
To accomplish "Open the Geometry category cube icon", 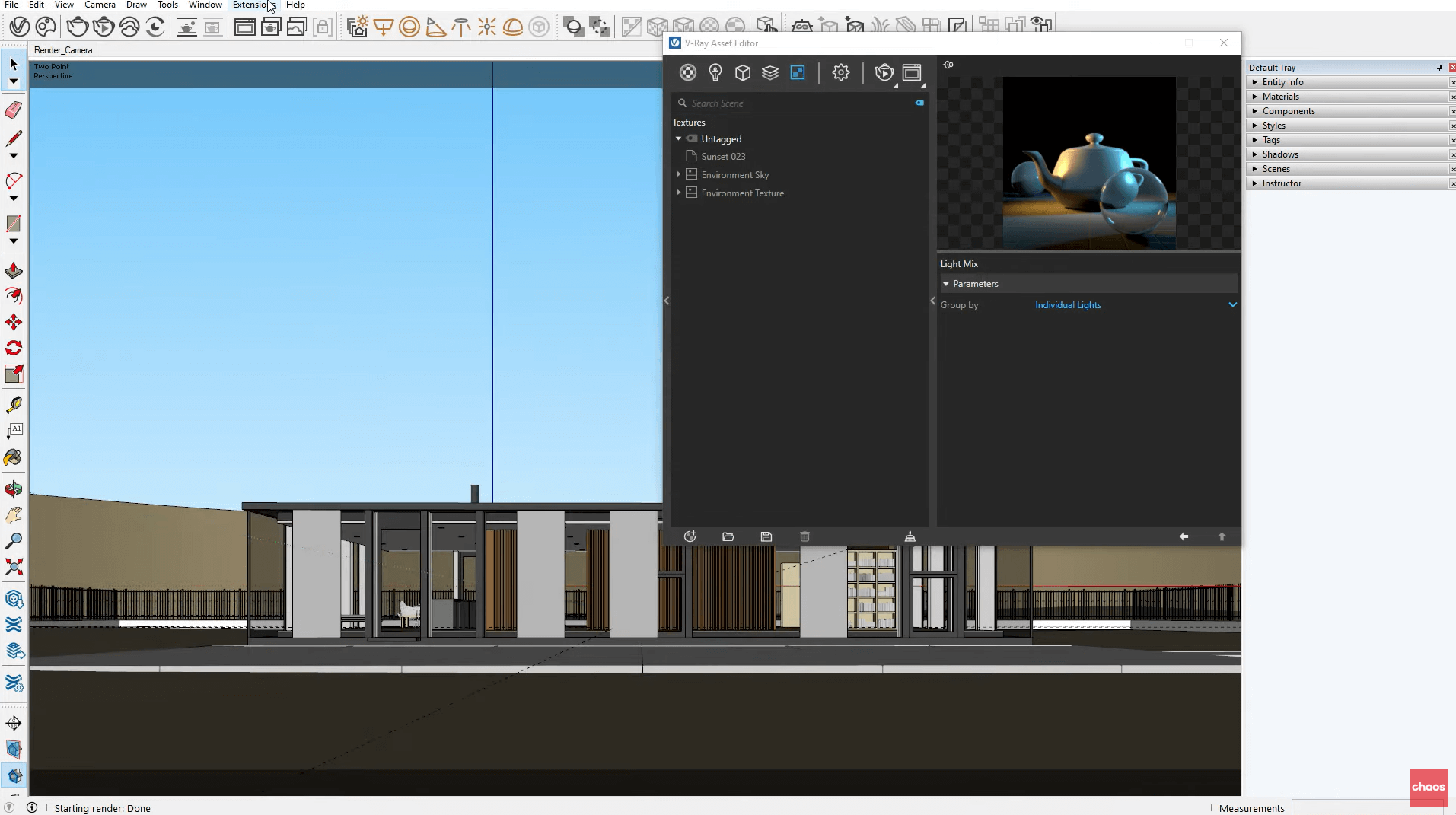I will [743, 72].
